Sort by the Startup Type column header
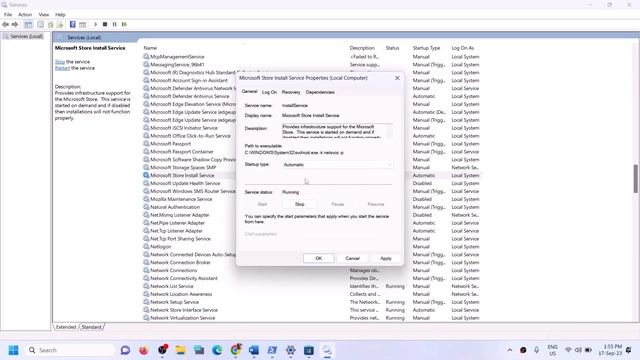Image resolution: width=640 pixels, height=360 pixels. click(426, 48)
